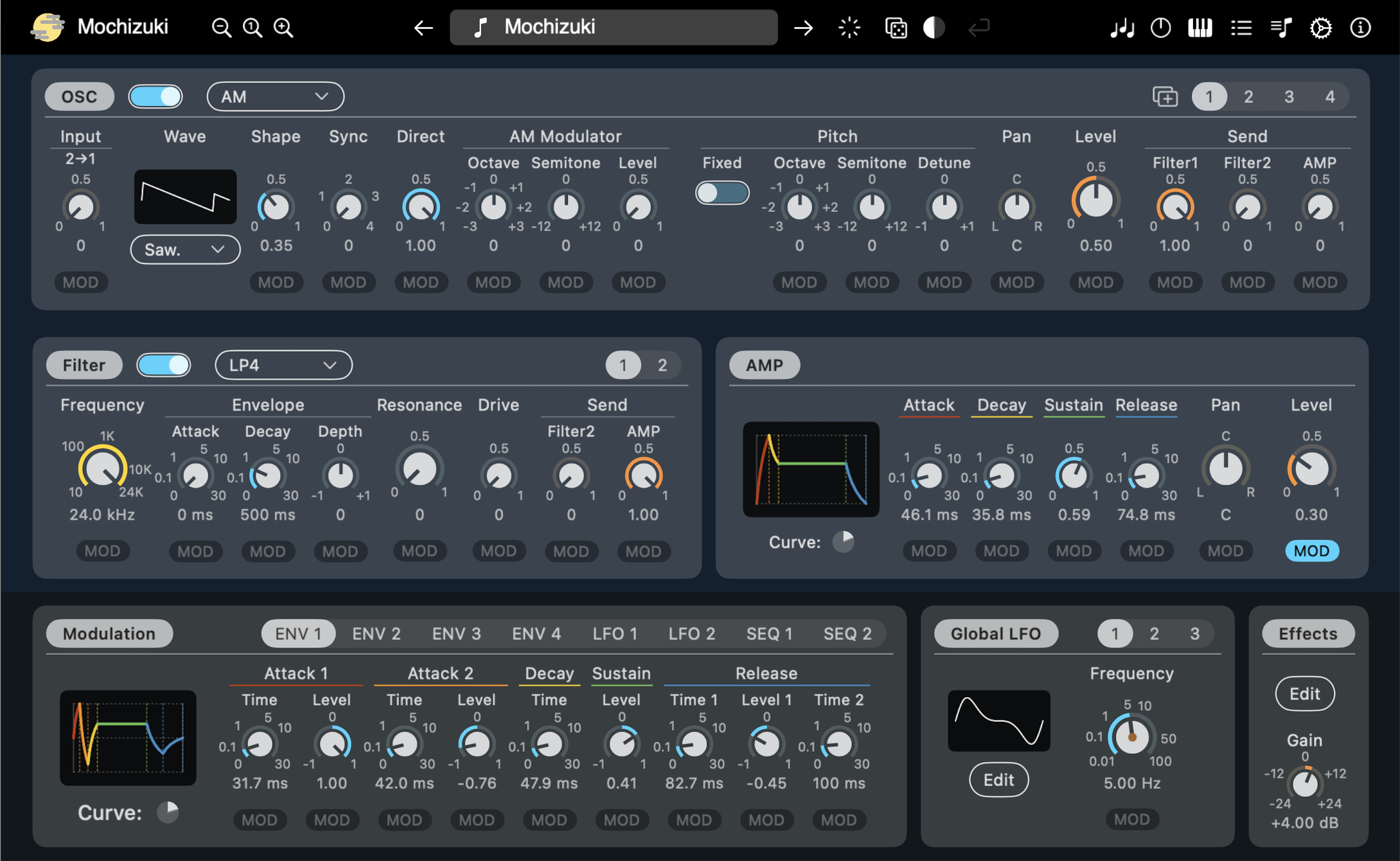Click the Global LFO waveform display
Image resolution: width=1400 pixels, height=861 pixels.
[x=998, y=720]
